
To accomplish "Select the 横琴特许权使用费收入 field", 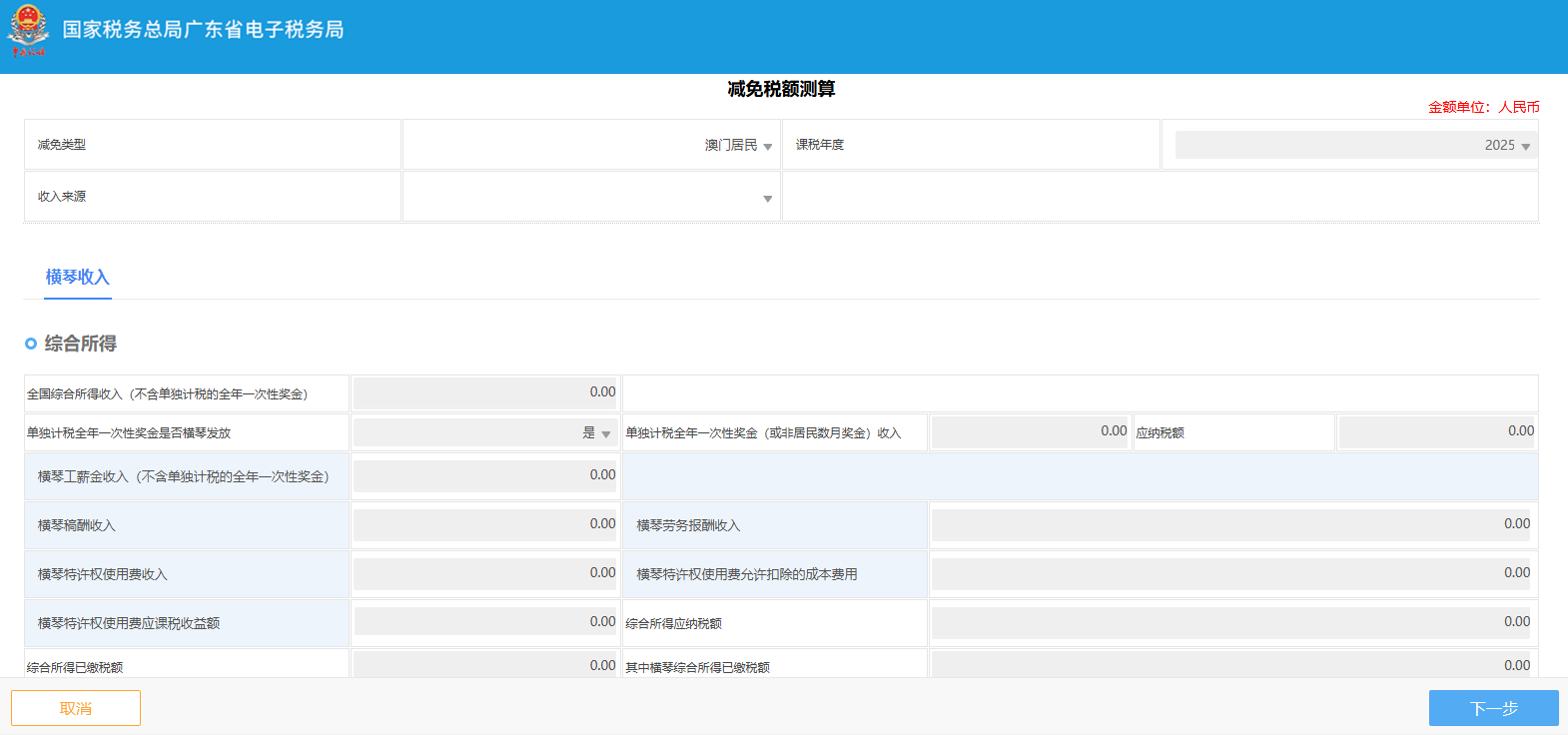I will [485, 574].
